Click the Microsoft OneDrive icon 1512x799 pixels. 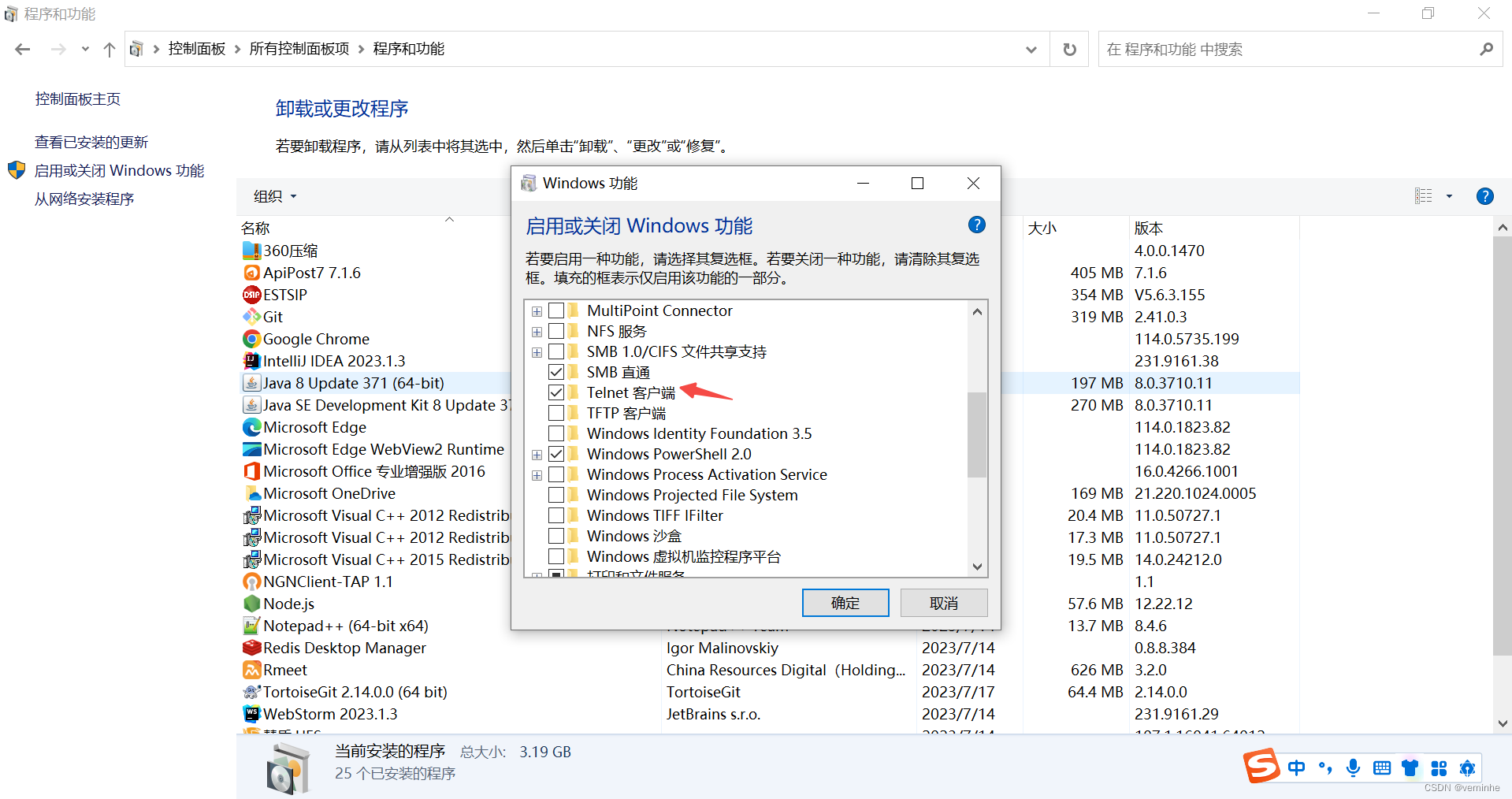coord(251,493)
